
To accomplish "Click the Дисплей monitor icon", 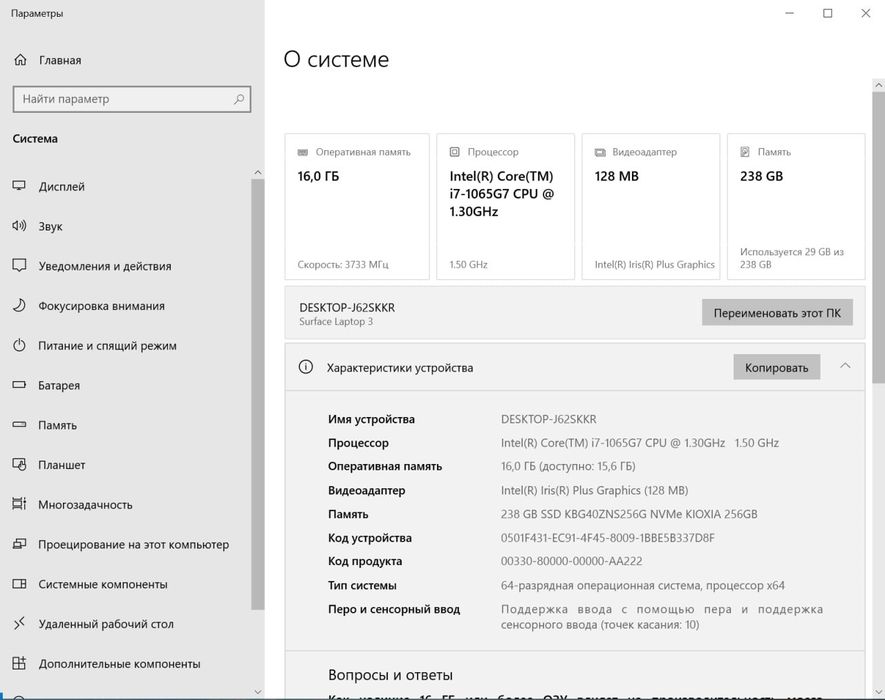I will (19, 187).
